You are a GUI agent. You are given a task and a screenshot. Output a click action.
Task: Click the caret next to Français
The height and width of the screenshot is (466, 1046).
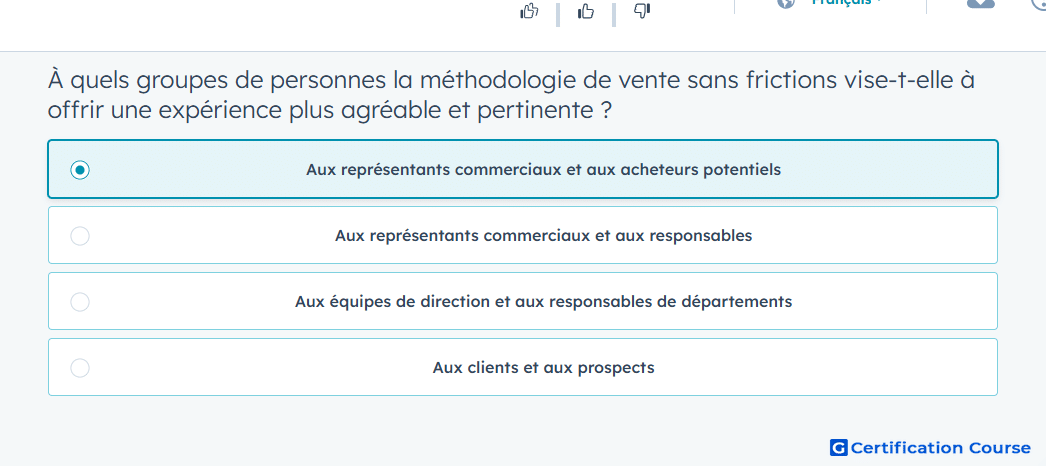(x=880, y=3)
